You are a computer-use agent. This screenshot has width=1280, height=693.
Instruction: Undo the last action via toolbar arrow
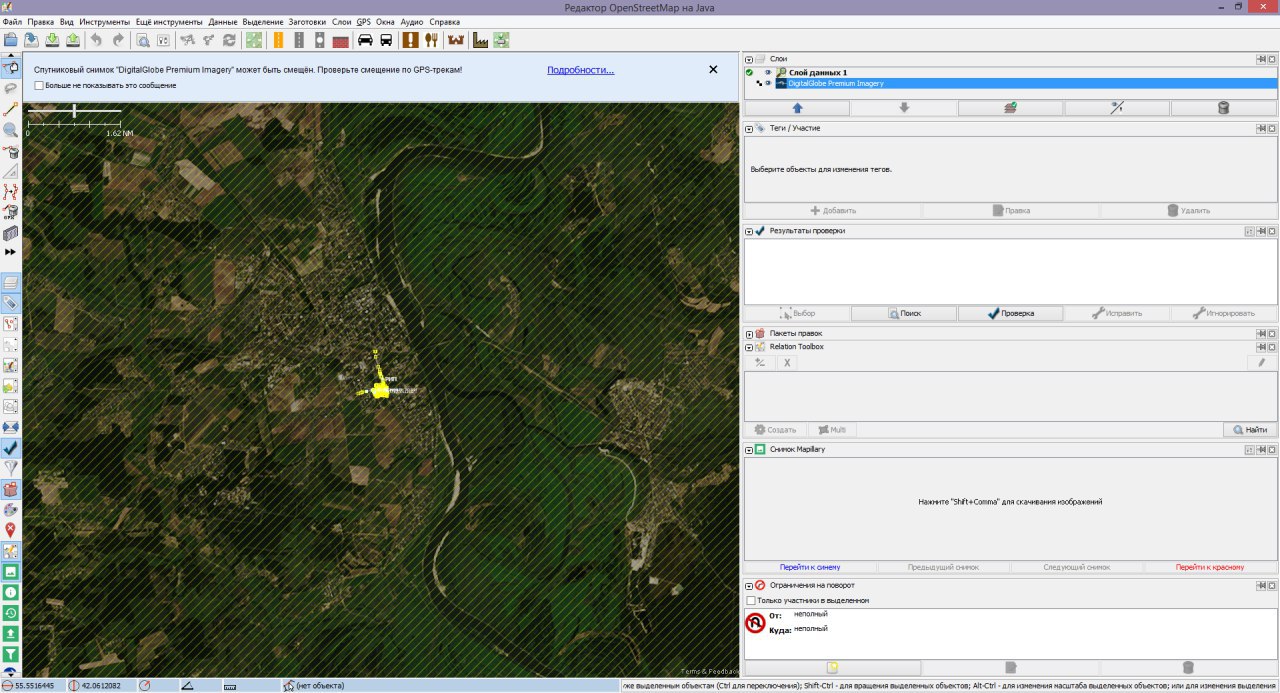(96, 40)
